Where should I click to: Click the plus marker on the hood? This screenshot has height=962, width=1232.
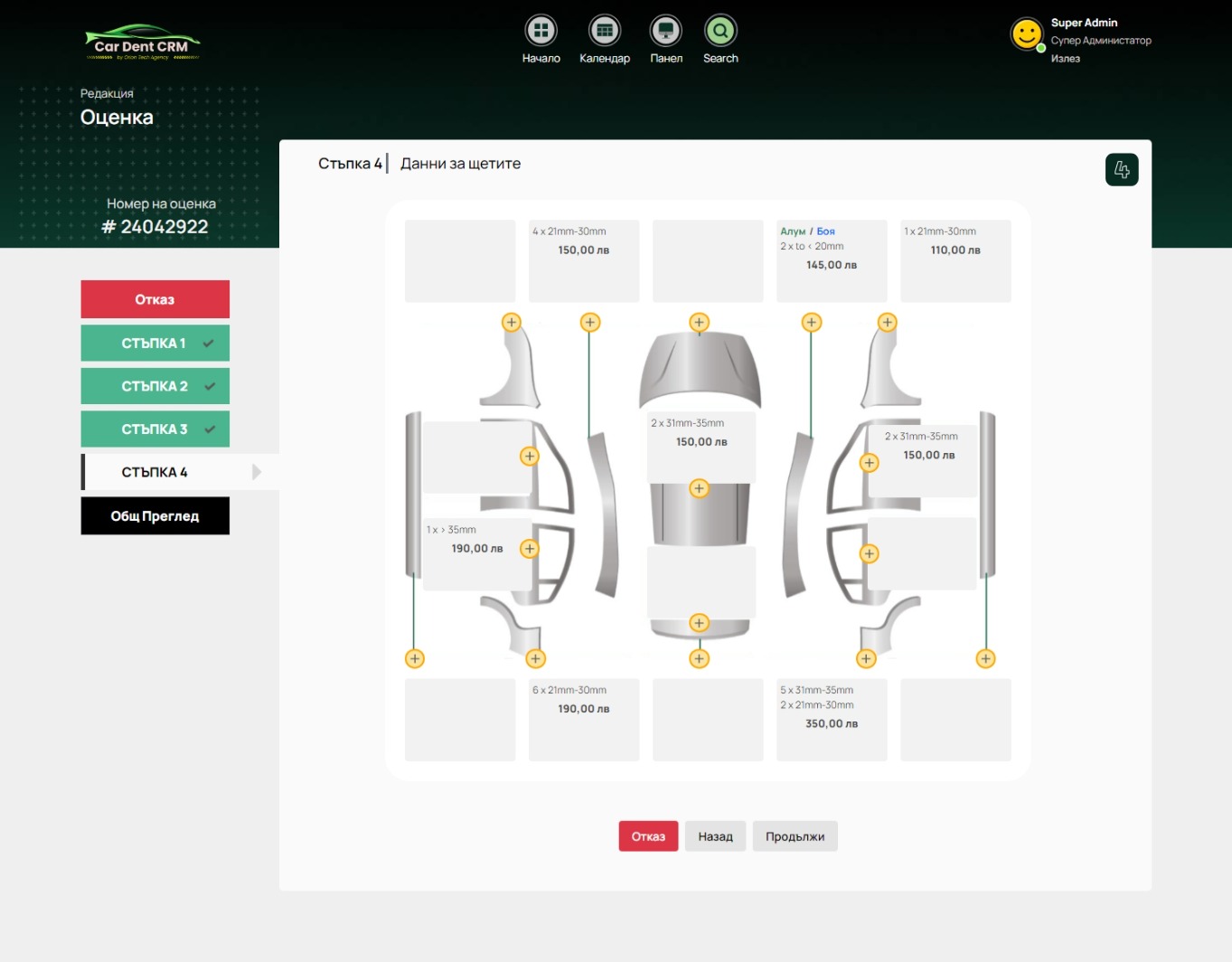(699, 322)
